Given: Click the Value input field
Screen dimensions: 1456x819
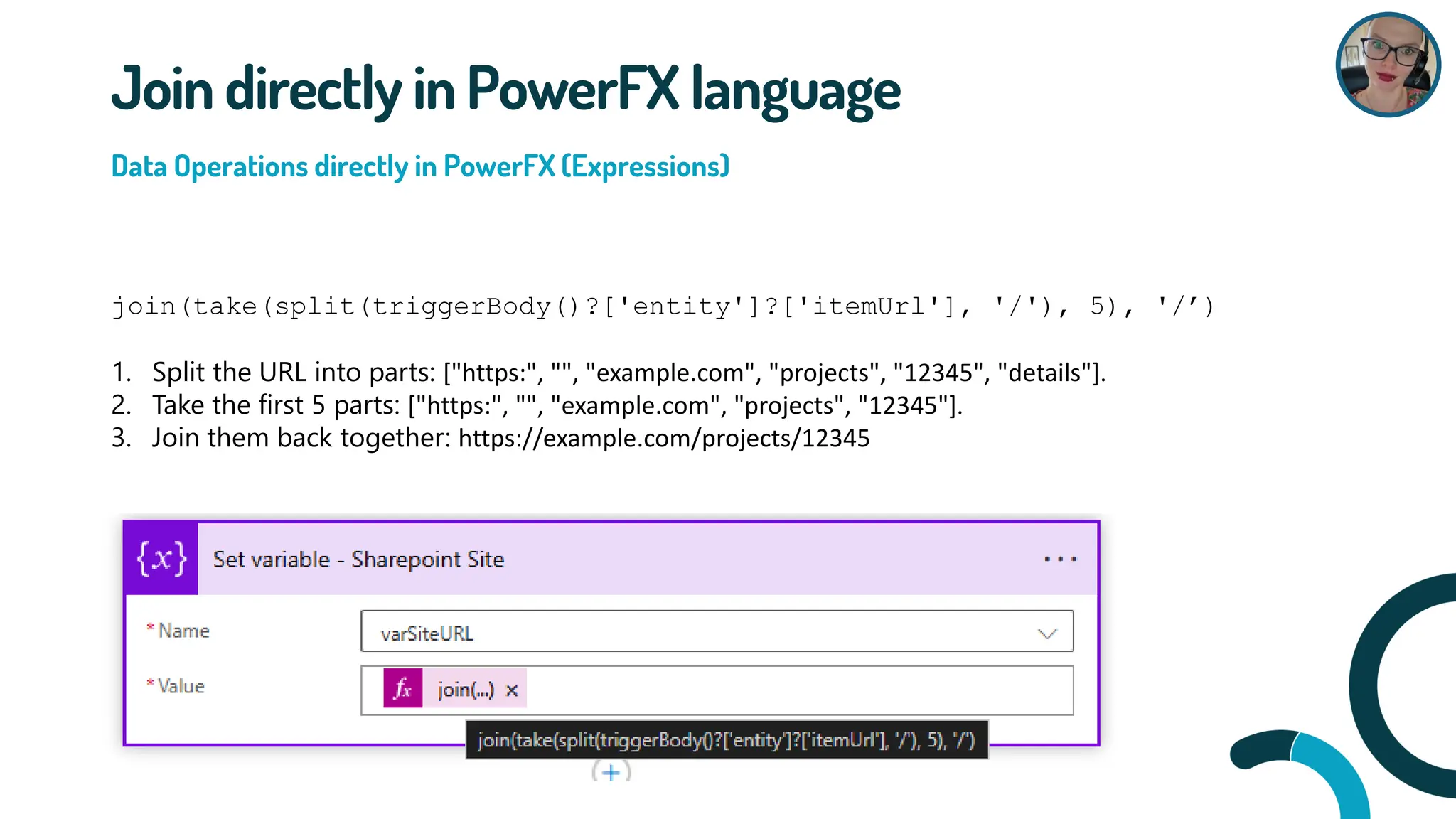Looking at the screenshot, I should click(717, 690).
